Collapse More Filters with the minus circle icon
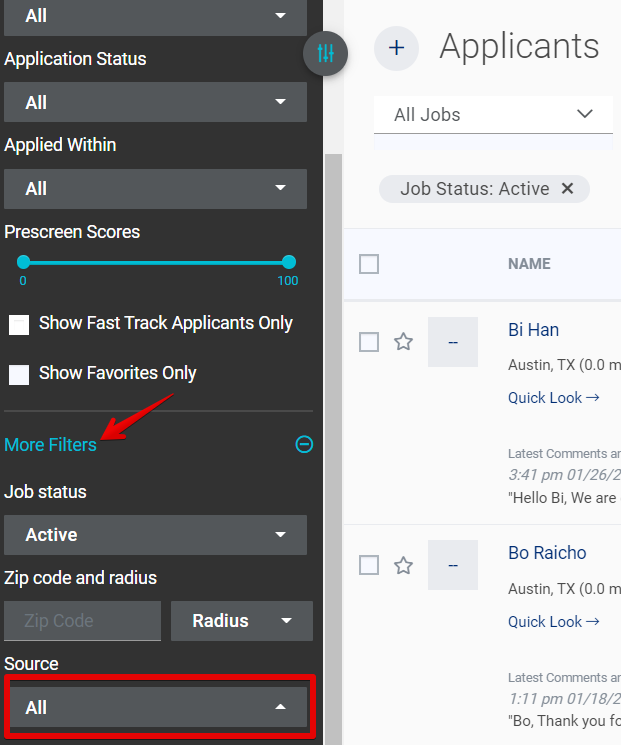This screenshot has width=621, height=745. tap(304, 444)
